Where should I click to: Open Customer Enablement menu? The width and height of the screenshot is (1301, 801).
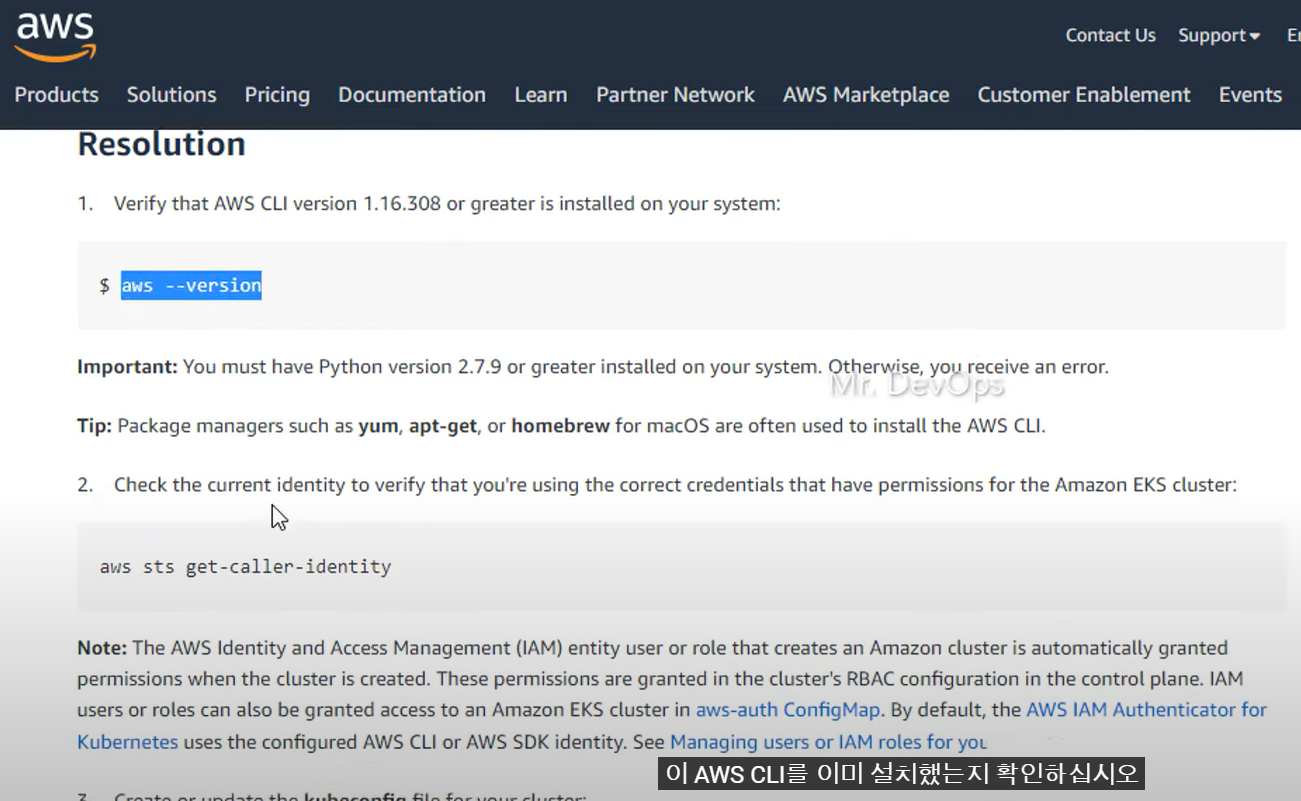(1084, 94)
